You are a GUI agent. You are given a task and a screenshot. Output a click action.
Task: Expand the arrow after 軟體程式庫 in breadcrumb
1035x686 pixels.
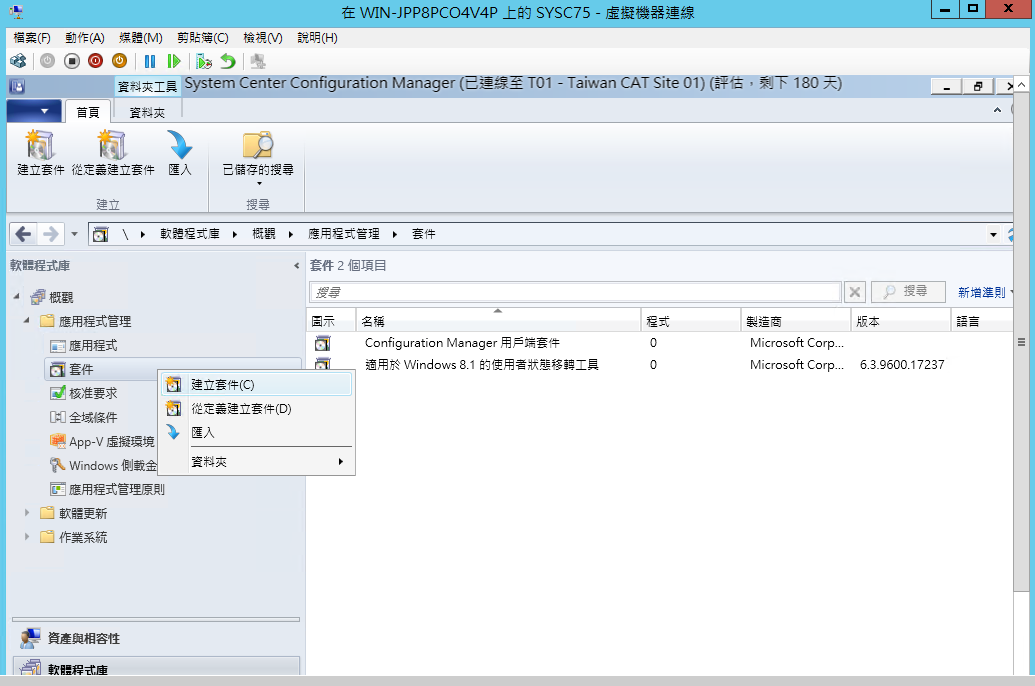(x=234, y=234)
